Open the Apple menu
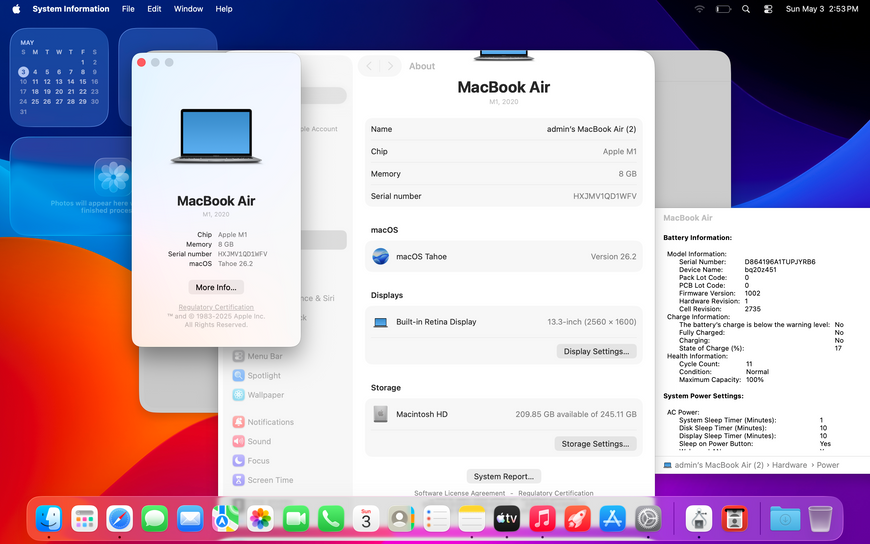Image resolution: width=870 pixels, height=544 pixels. pos(16,9)
